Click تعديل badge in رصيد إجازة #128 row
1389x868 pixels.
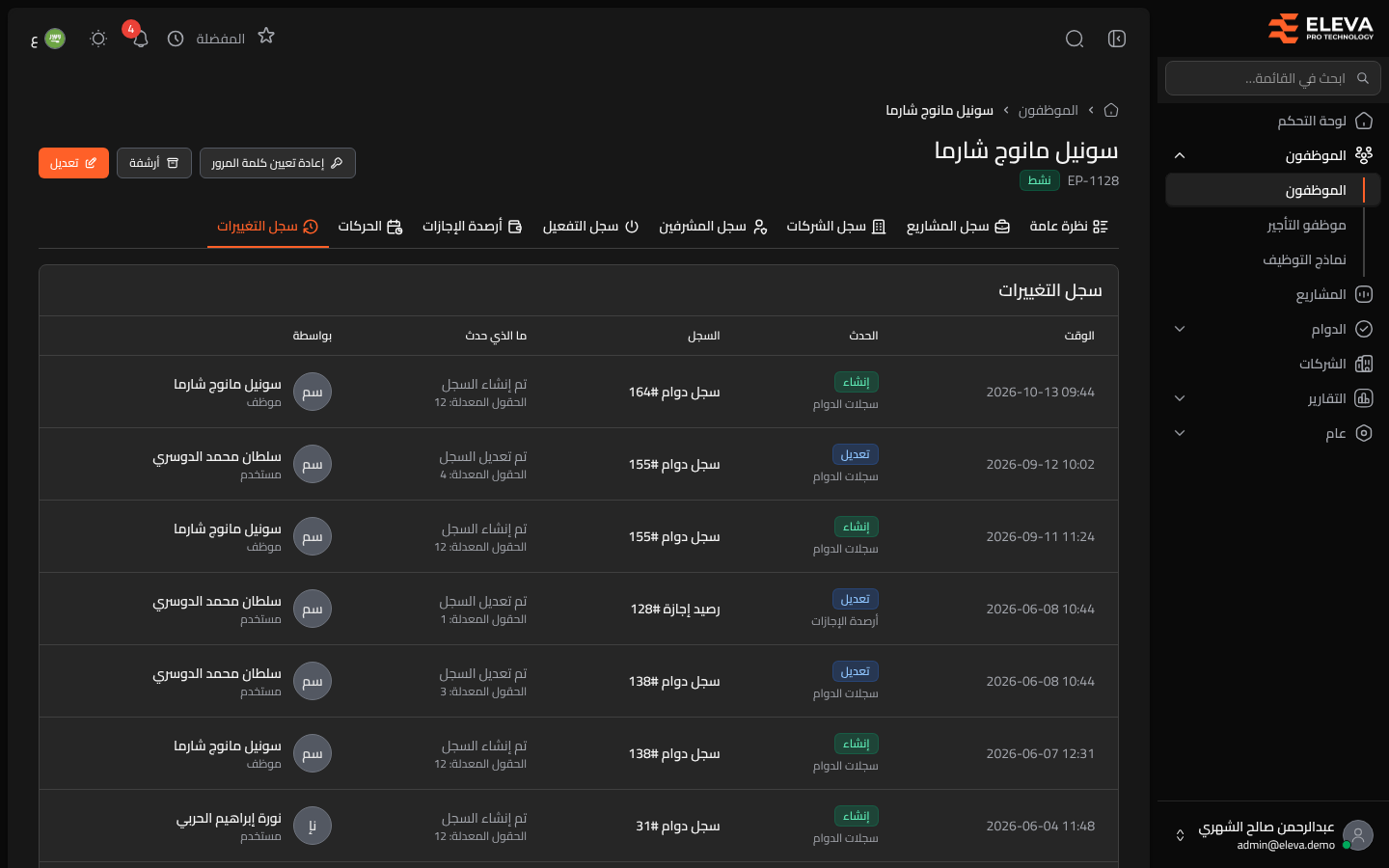[x=856, y=599]
